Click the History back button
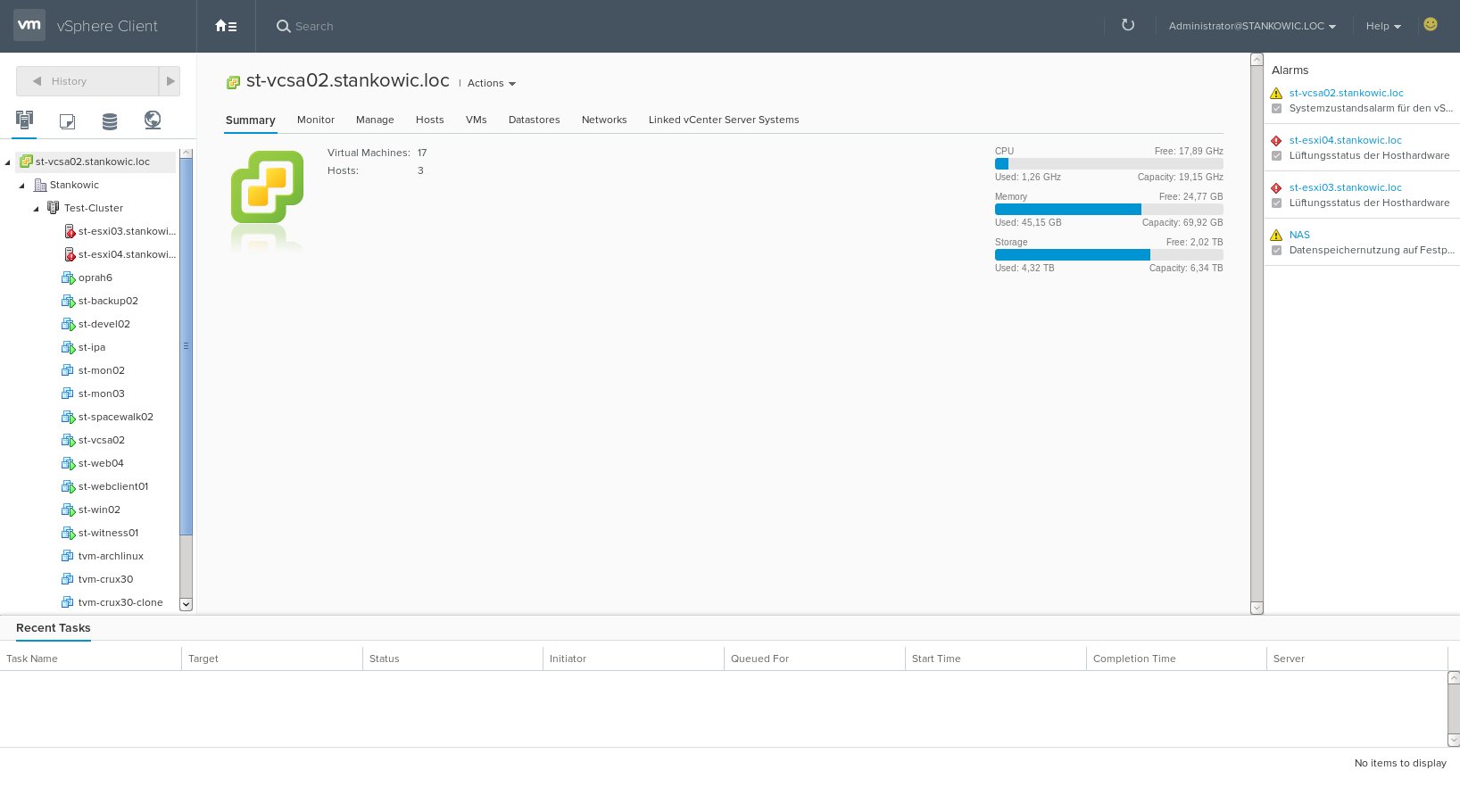 coord(87,81)
